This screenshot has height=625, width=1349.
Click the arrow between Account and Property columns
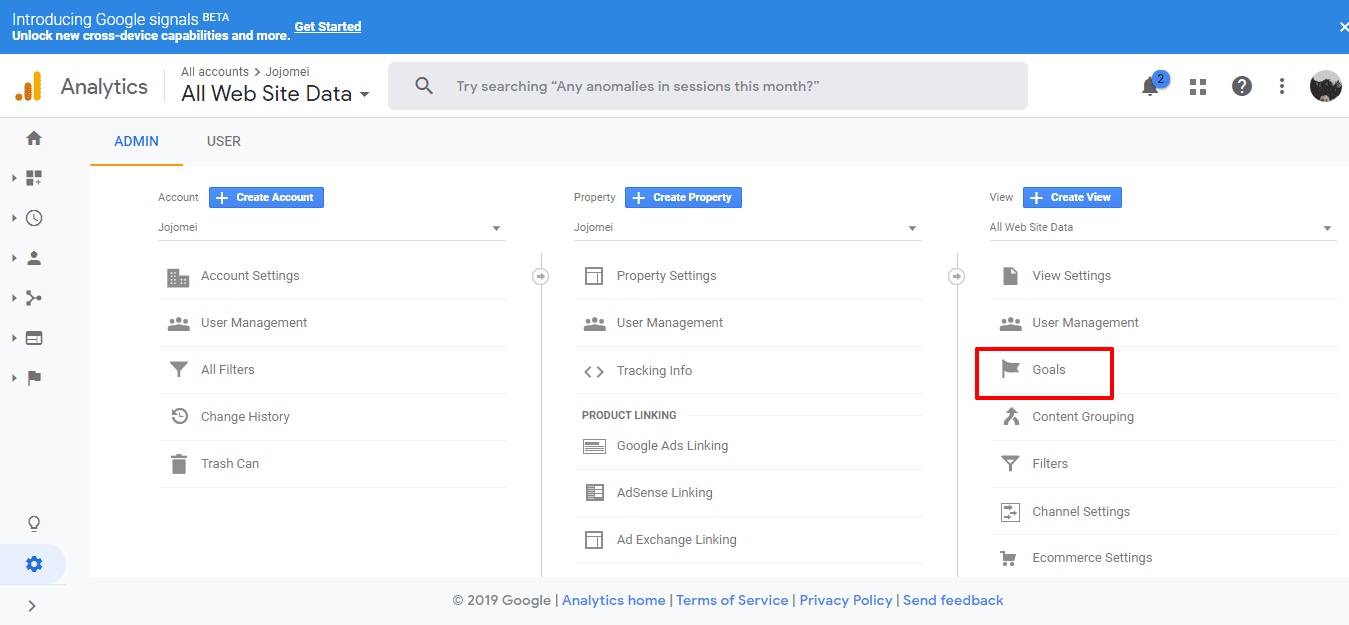541,276
